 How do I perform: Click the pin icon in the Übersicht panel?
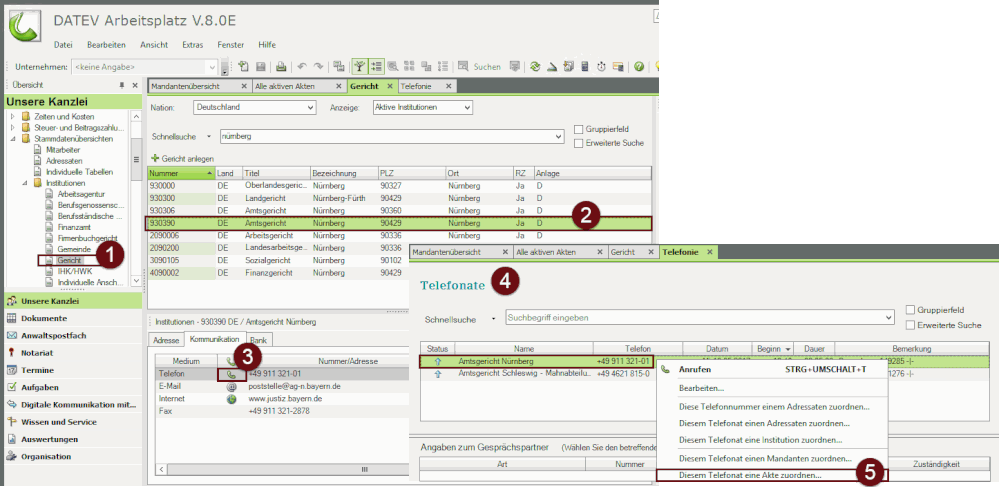[x=122, y=85]
